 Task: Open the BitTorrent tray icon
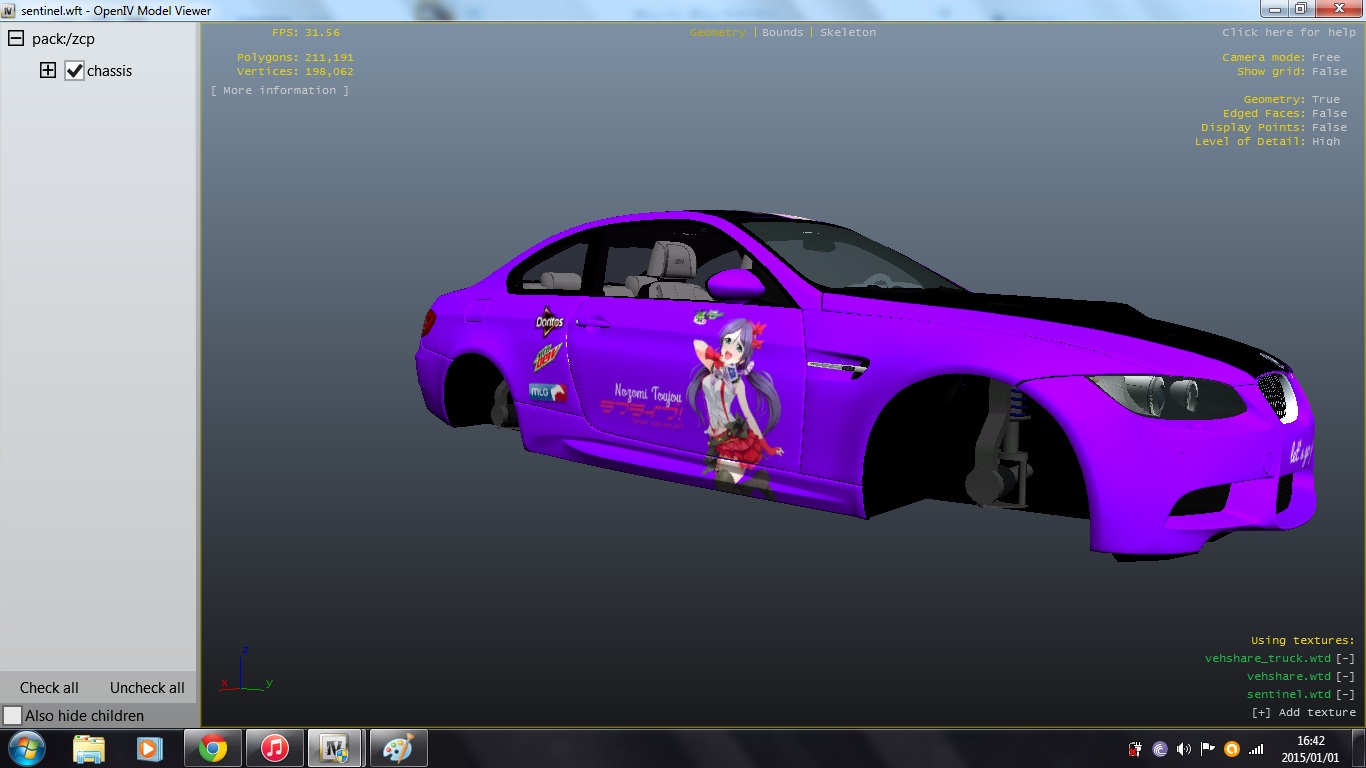pos(1160,748)
